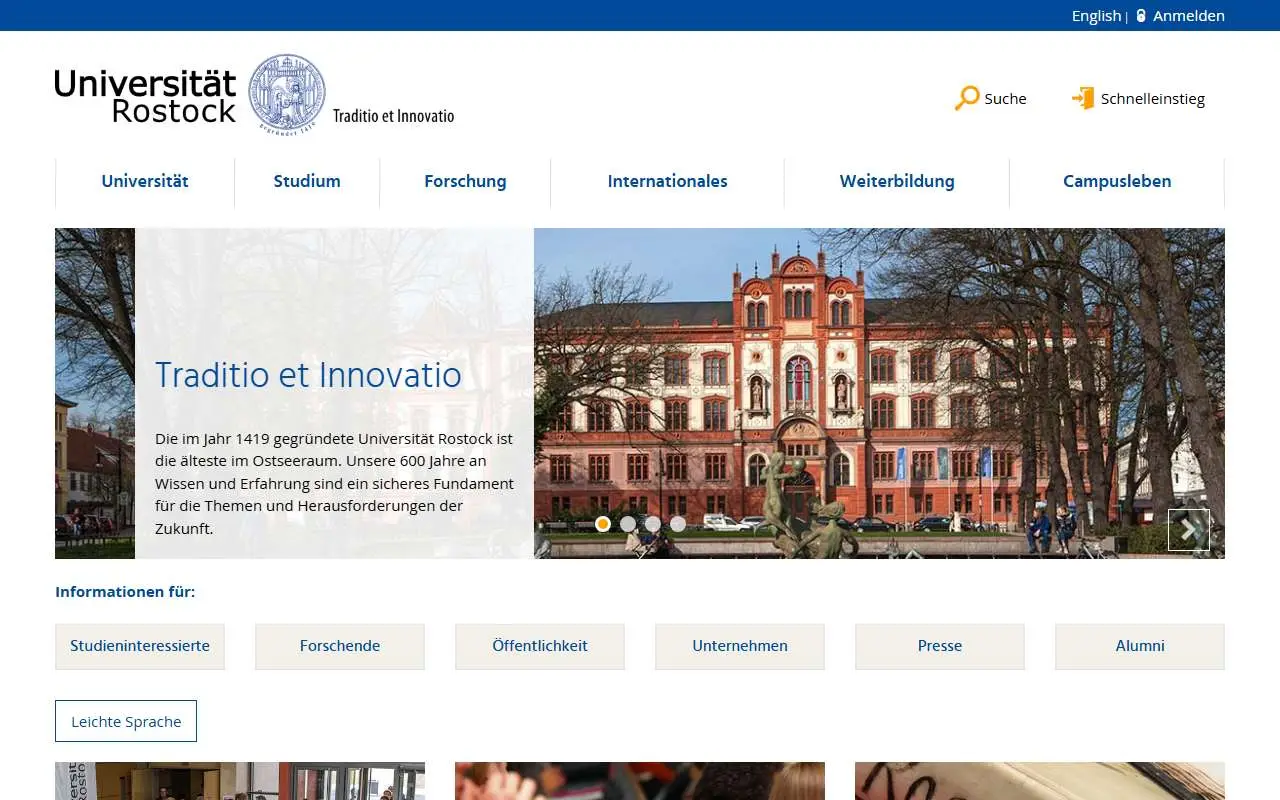Open the Schnelleinstieg quick access link

(1153, 99)
